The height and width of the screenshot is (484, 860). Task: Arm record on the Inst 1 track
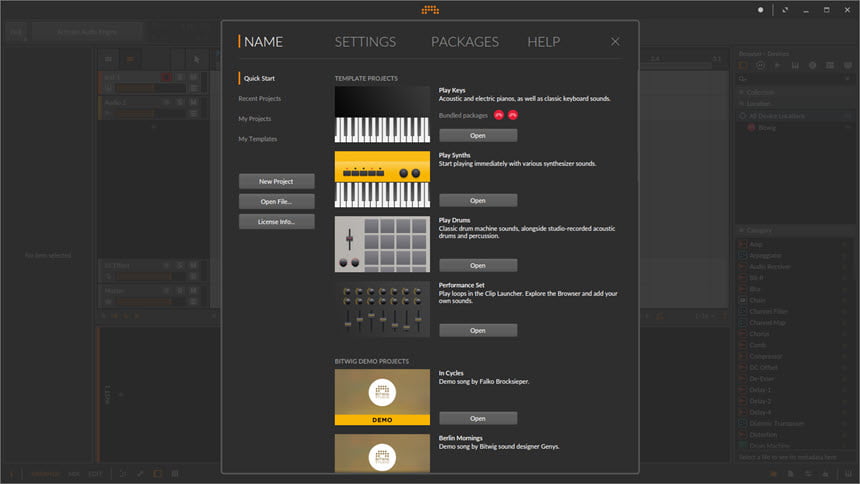click(x=166, y=77)
